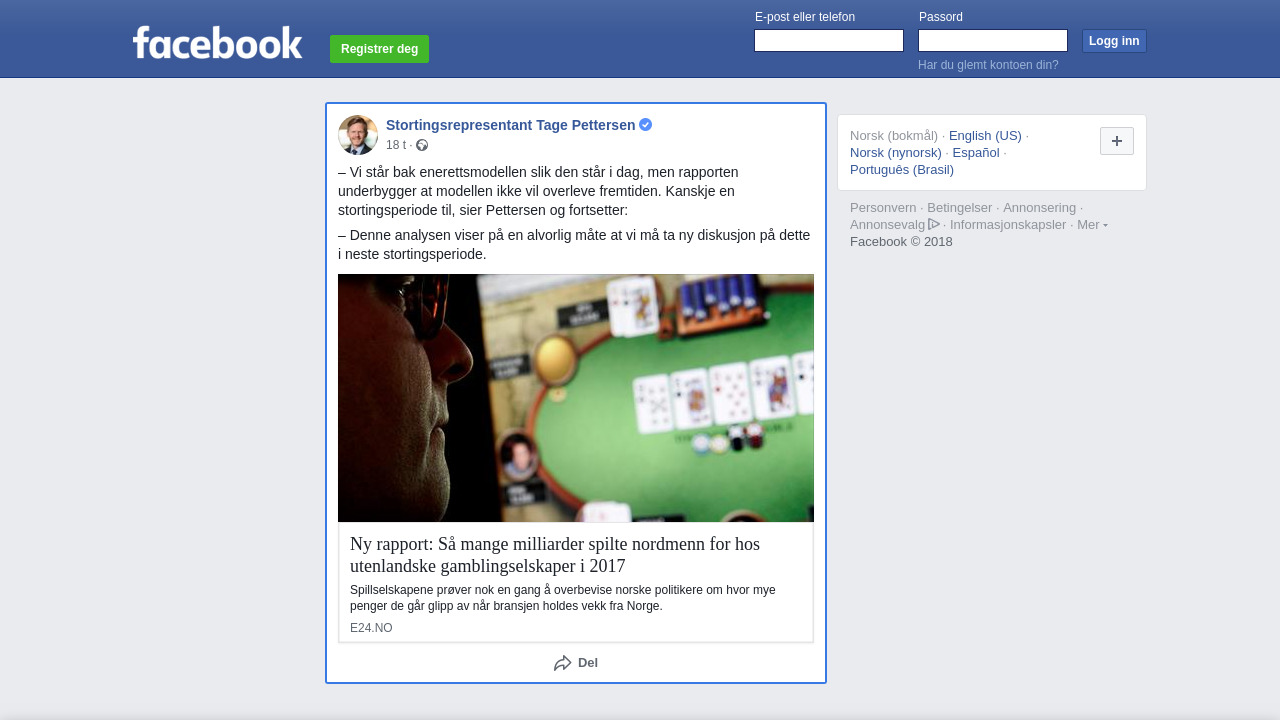Click the Logg inn button
1280x720 pixels.
click(1114, 41)
